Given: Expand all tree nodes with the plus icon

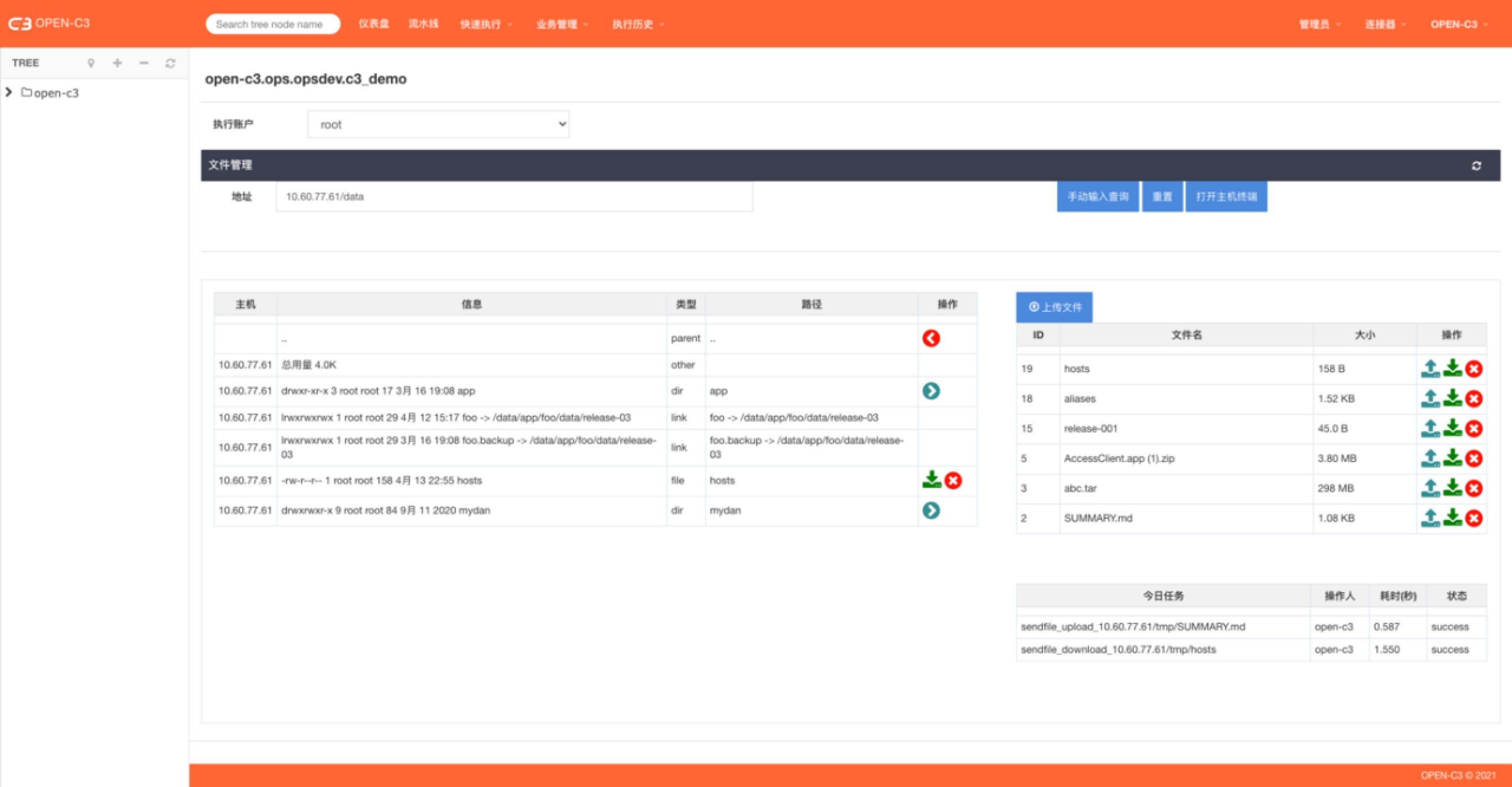Looking at the screenshot, I should point(118,63).
